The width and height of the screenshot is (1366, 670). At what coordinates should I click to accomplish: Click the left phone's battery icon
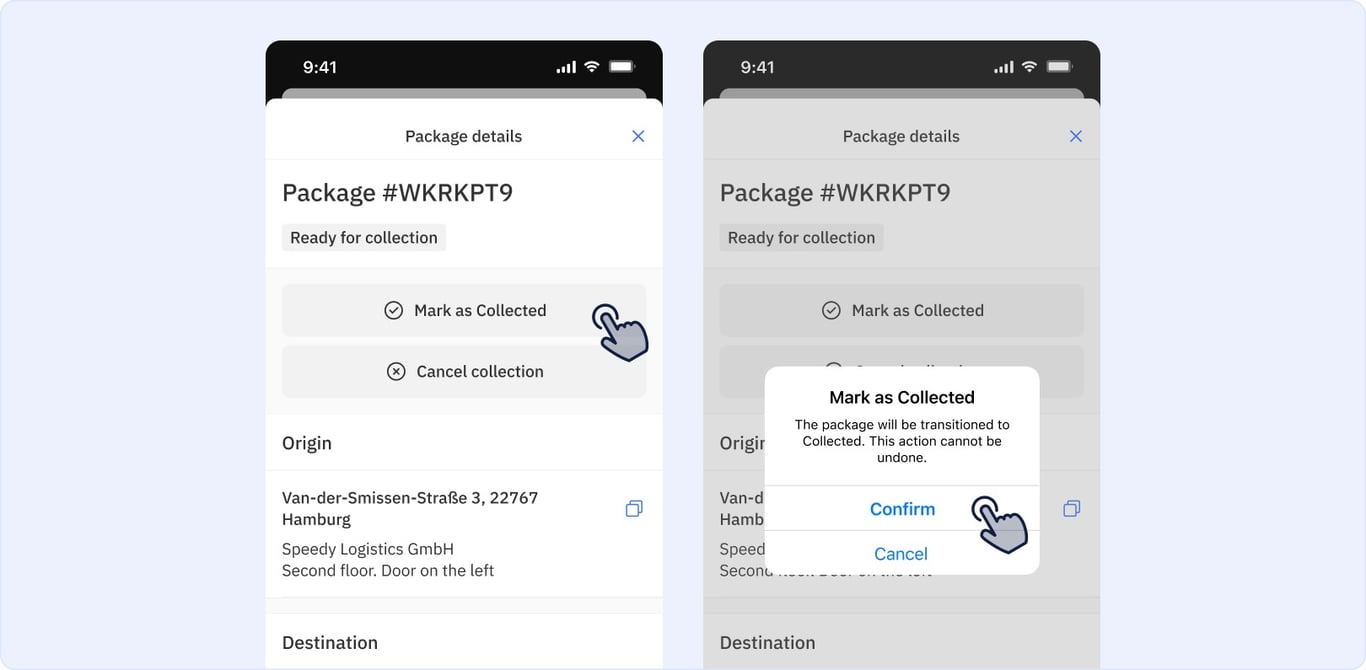pyautogui.click(x=622, y=66)
